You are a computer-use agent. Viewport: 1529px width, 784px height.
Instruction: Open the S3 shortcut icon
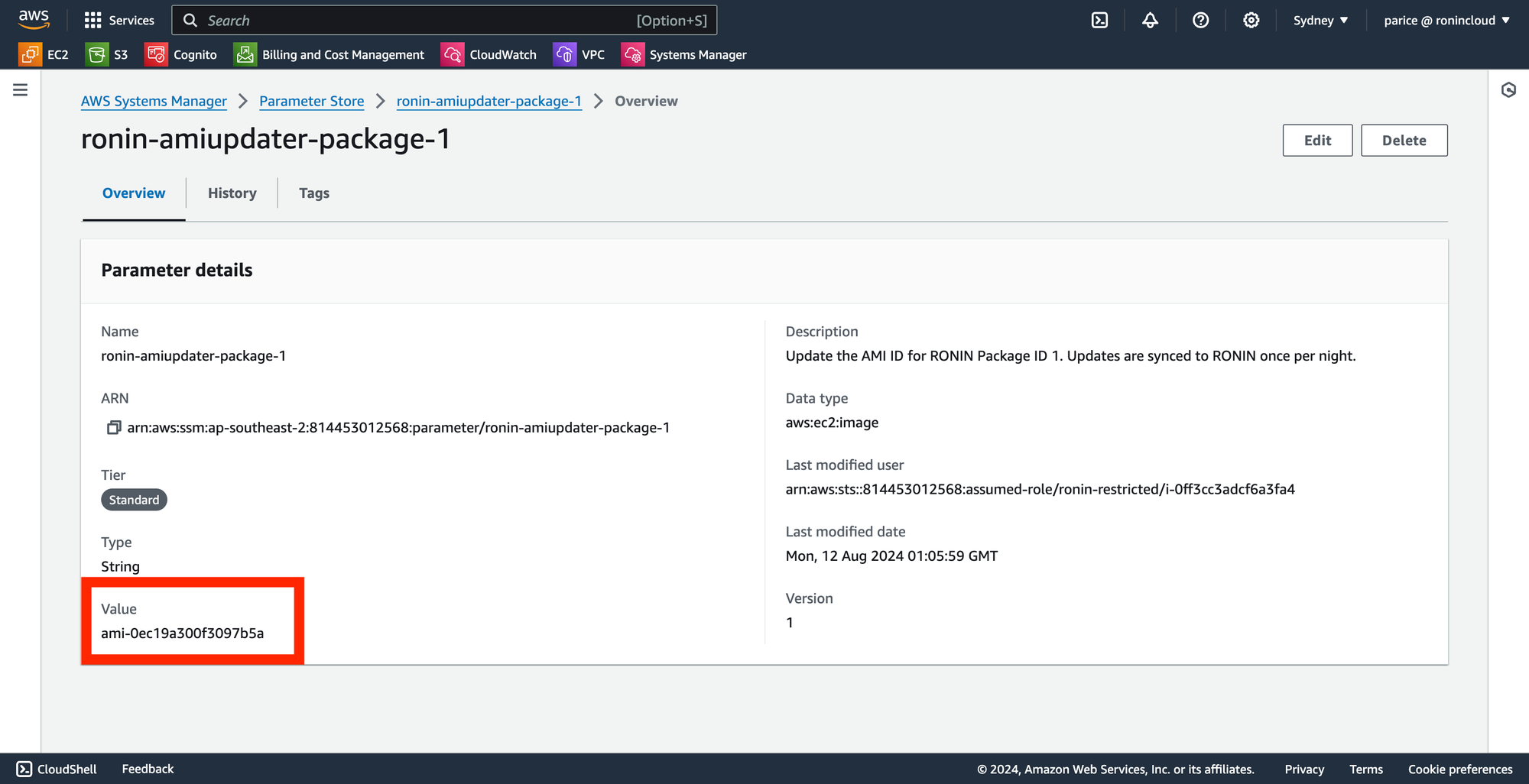[x=97, y=54]
